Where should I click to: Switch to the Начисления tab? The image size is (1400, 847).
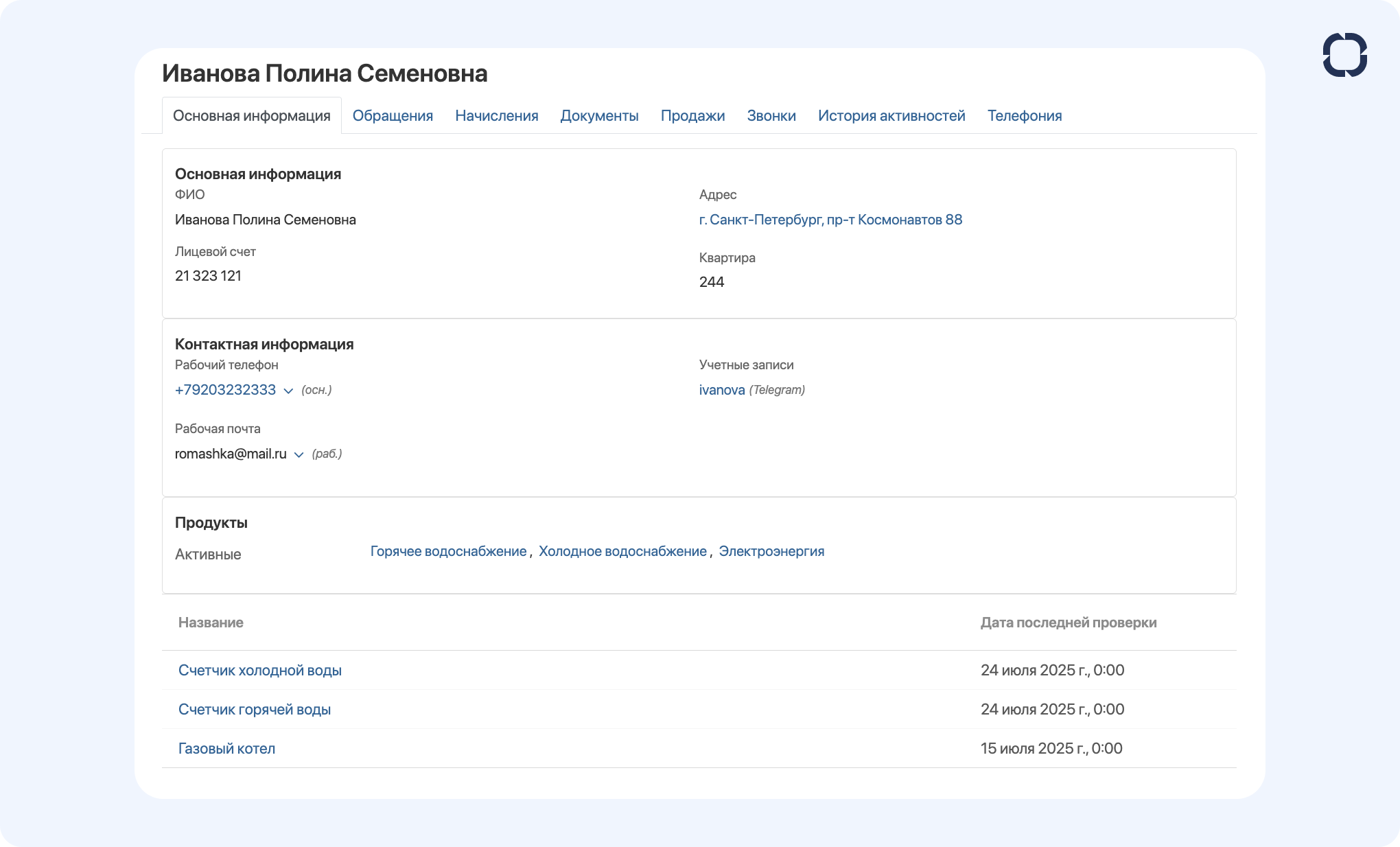496,115
